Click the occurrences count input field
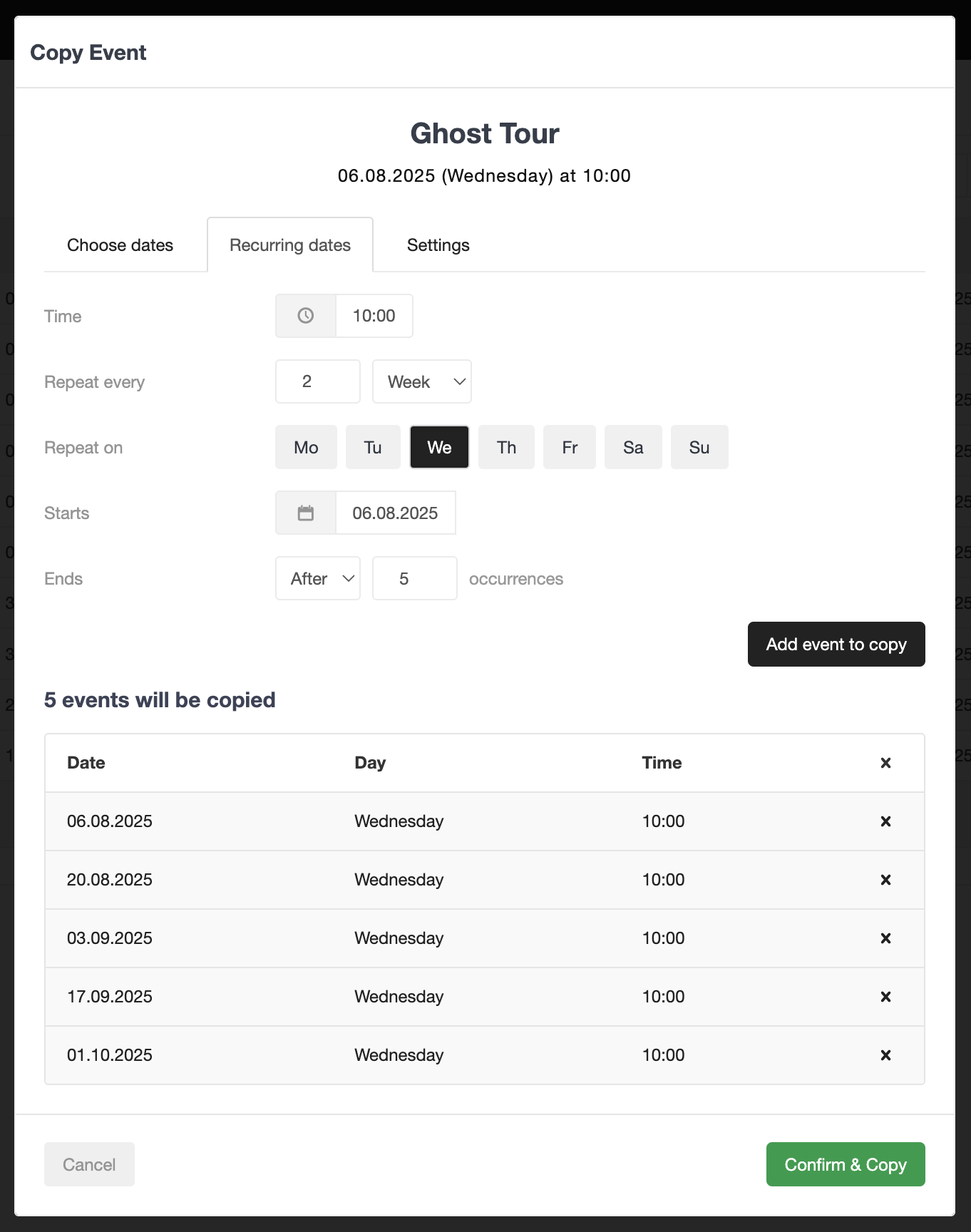971x1232 pixels. tap(415, 578)
